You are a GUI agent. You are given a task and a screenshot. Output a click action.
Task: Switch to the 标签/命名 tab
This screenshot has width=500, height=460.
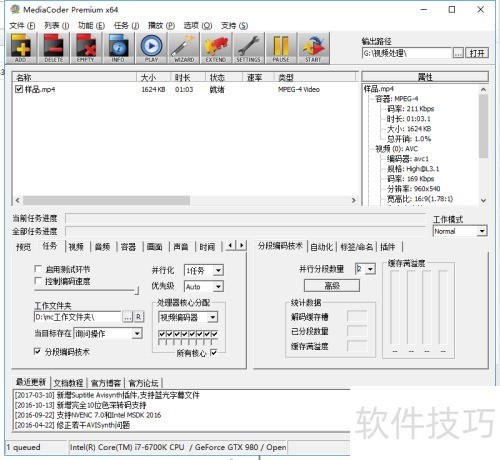pos(356,247)
